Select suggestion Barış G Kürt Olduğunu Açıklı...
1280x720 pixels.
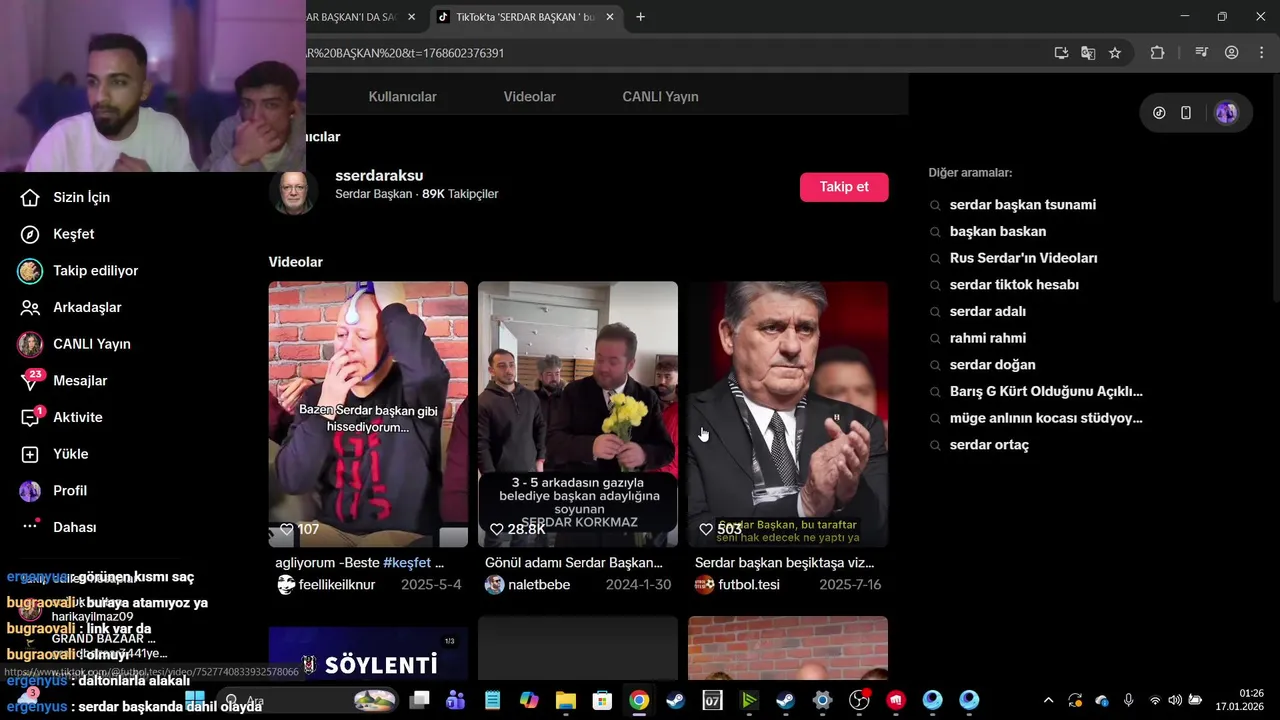1045,392
